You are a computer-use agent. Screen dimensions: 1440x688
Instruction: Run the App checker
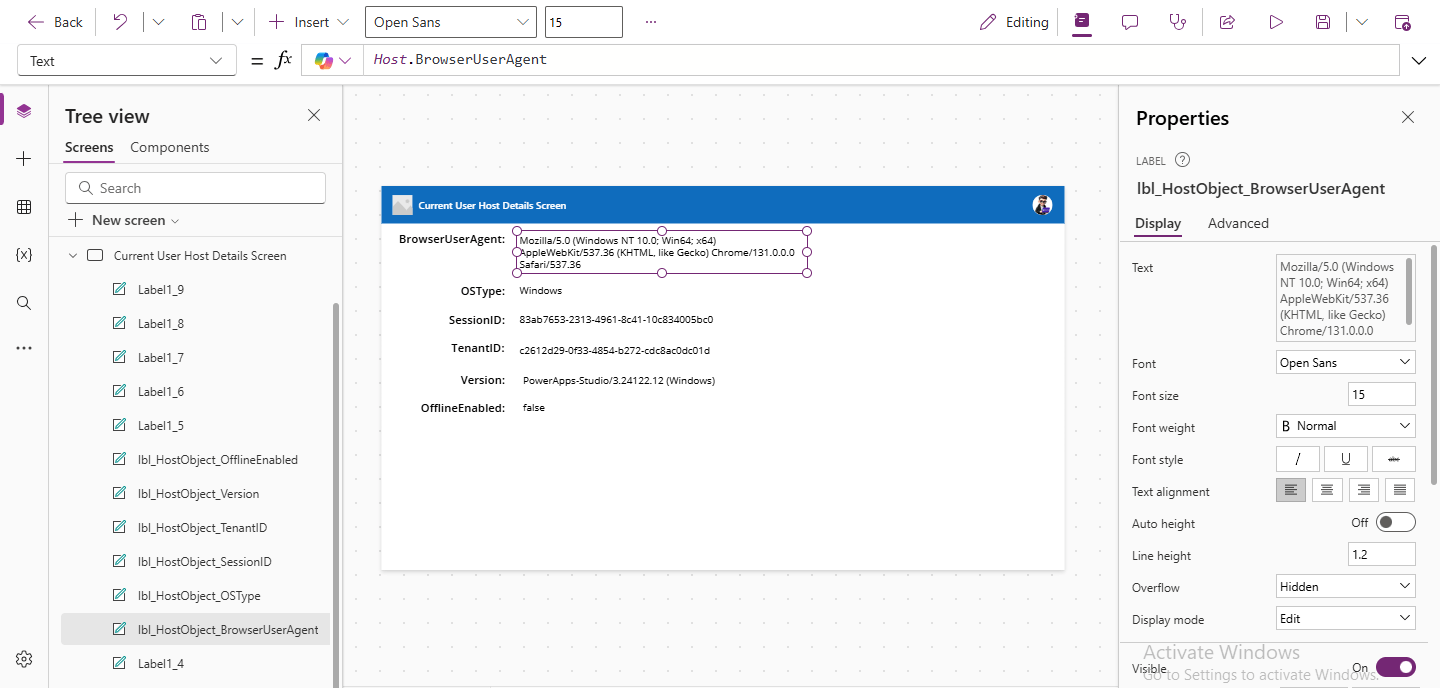[1178, 21]
